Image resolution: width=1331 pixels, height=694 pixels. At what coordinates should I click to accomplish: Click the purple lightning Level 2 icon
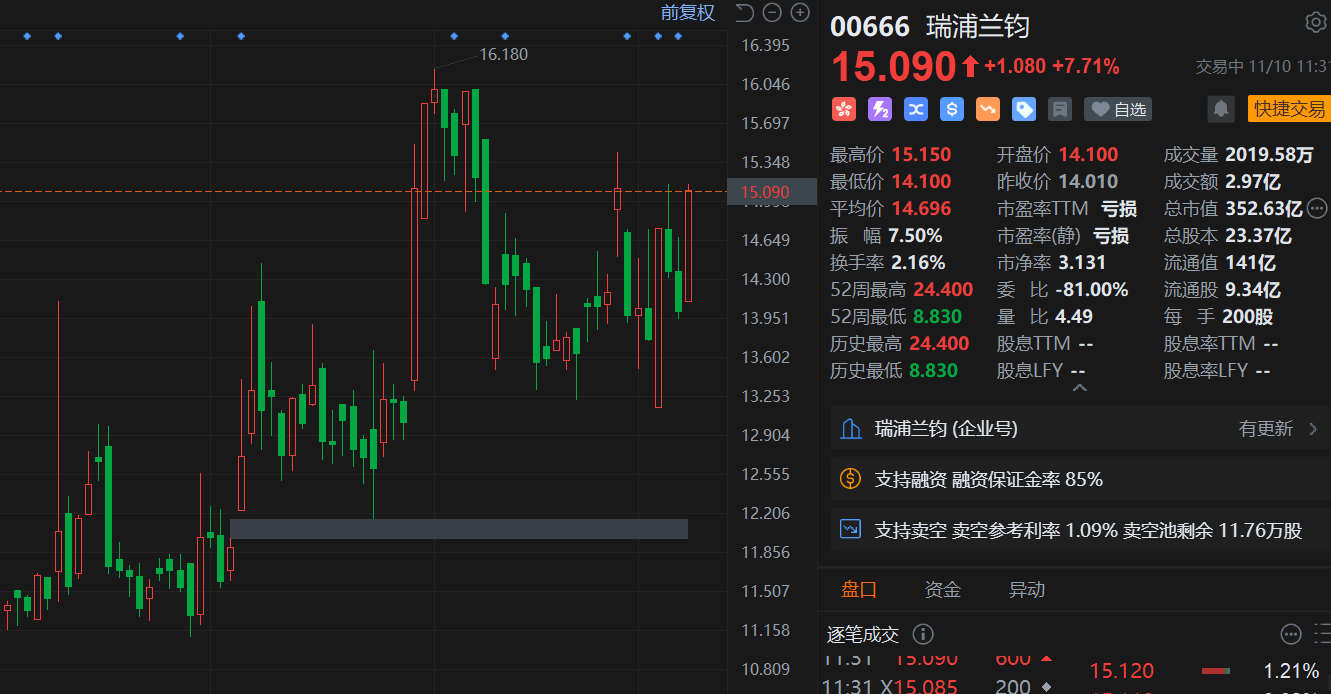coord(879,109)
